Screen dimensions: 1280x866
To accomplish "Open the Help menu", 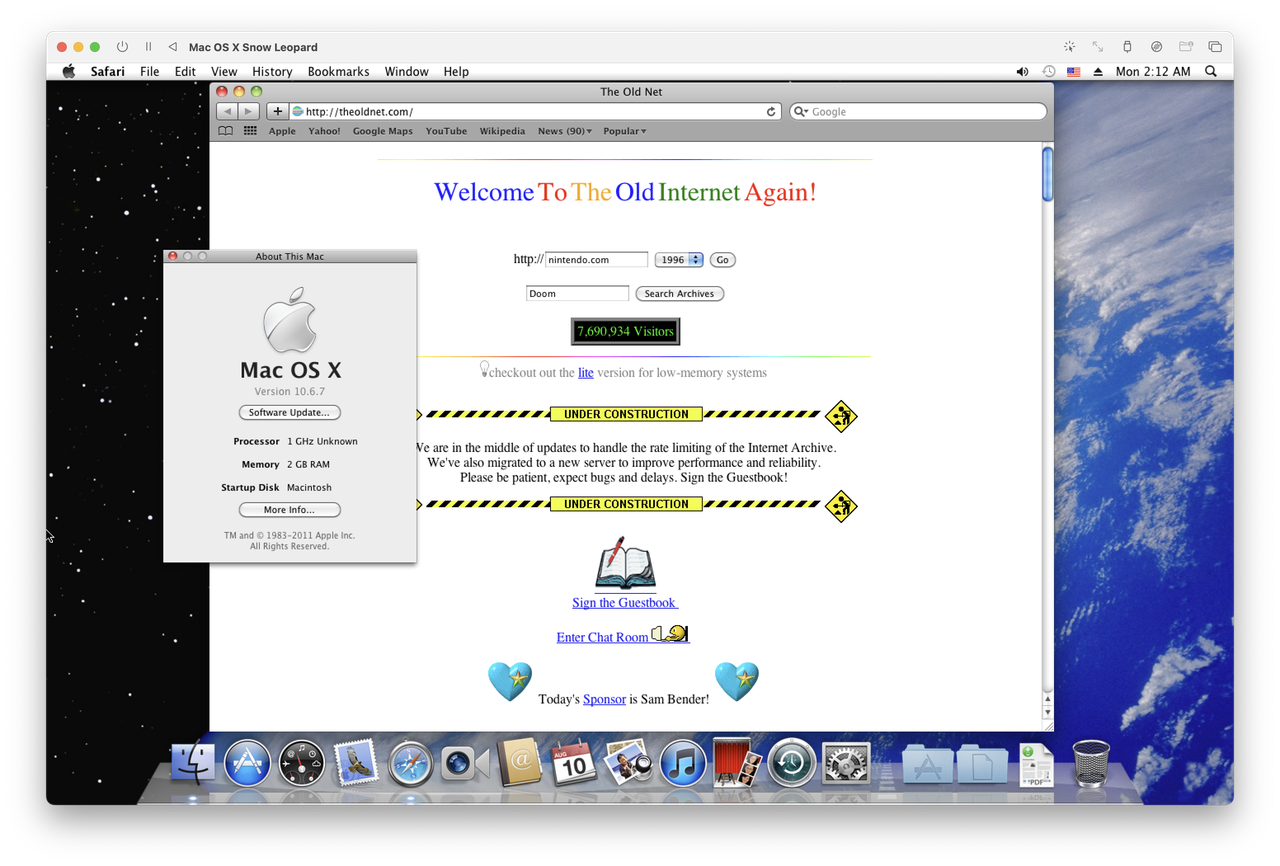I will [456, 72].
